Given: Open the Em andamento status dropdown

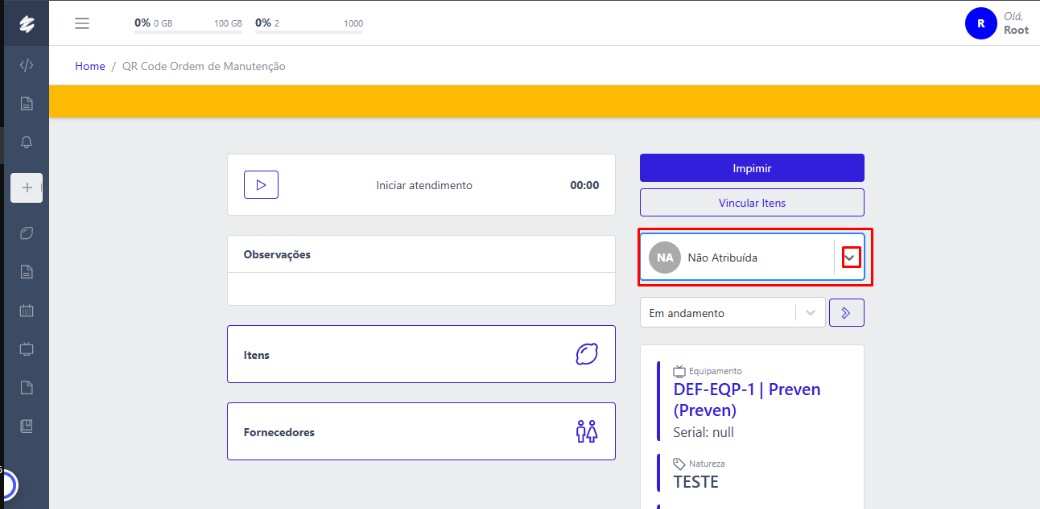Looking at the screenshot, I should pyautogui.click(x=810, y=313).
